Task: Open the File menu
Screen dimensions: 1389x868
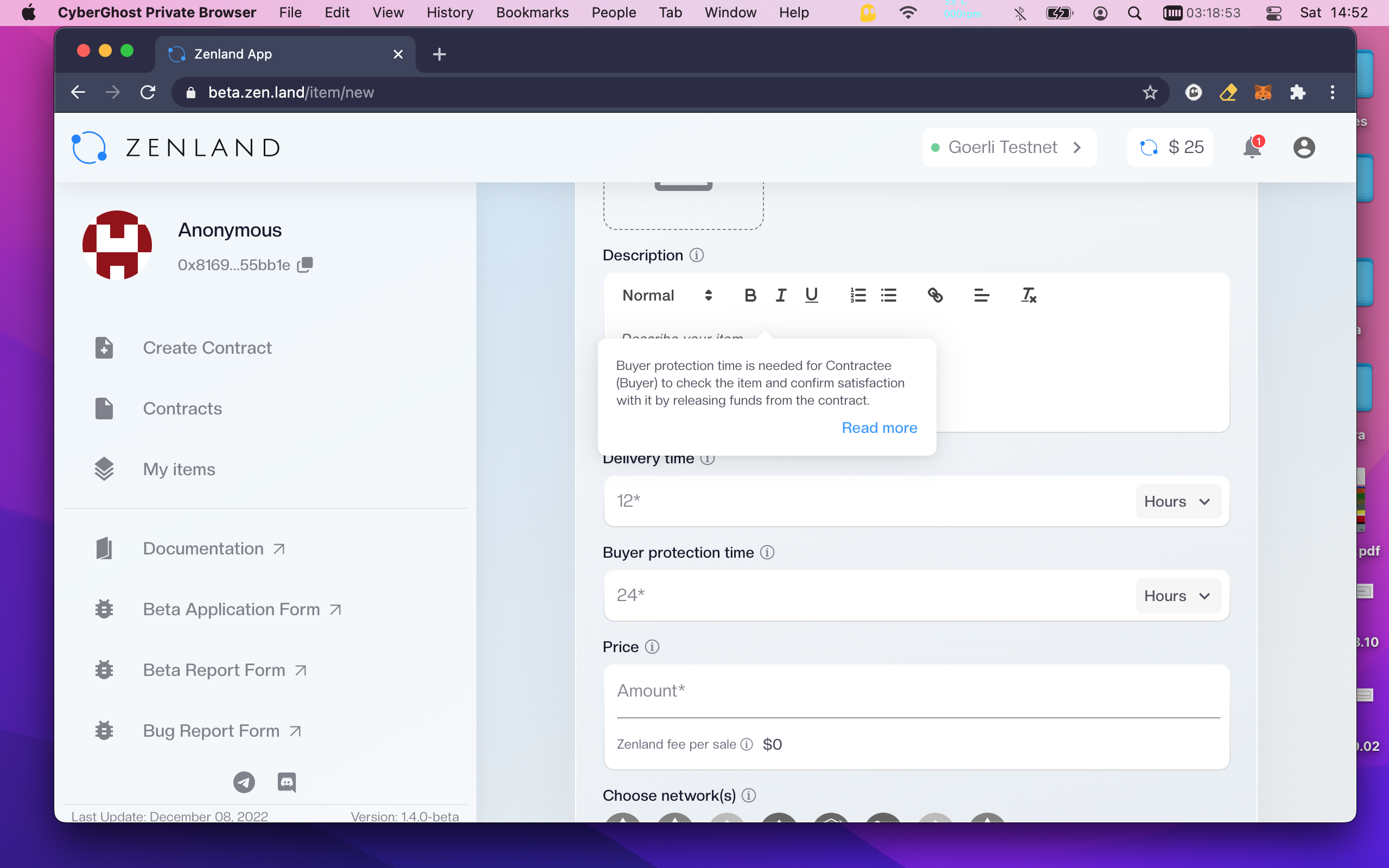Action: [x=290, y=12]
